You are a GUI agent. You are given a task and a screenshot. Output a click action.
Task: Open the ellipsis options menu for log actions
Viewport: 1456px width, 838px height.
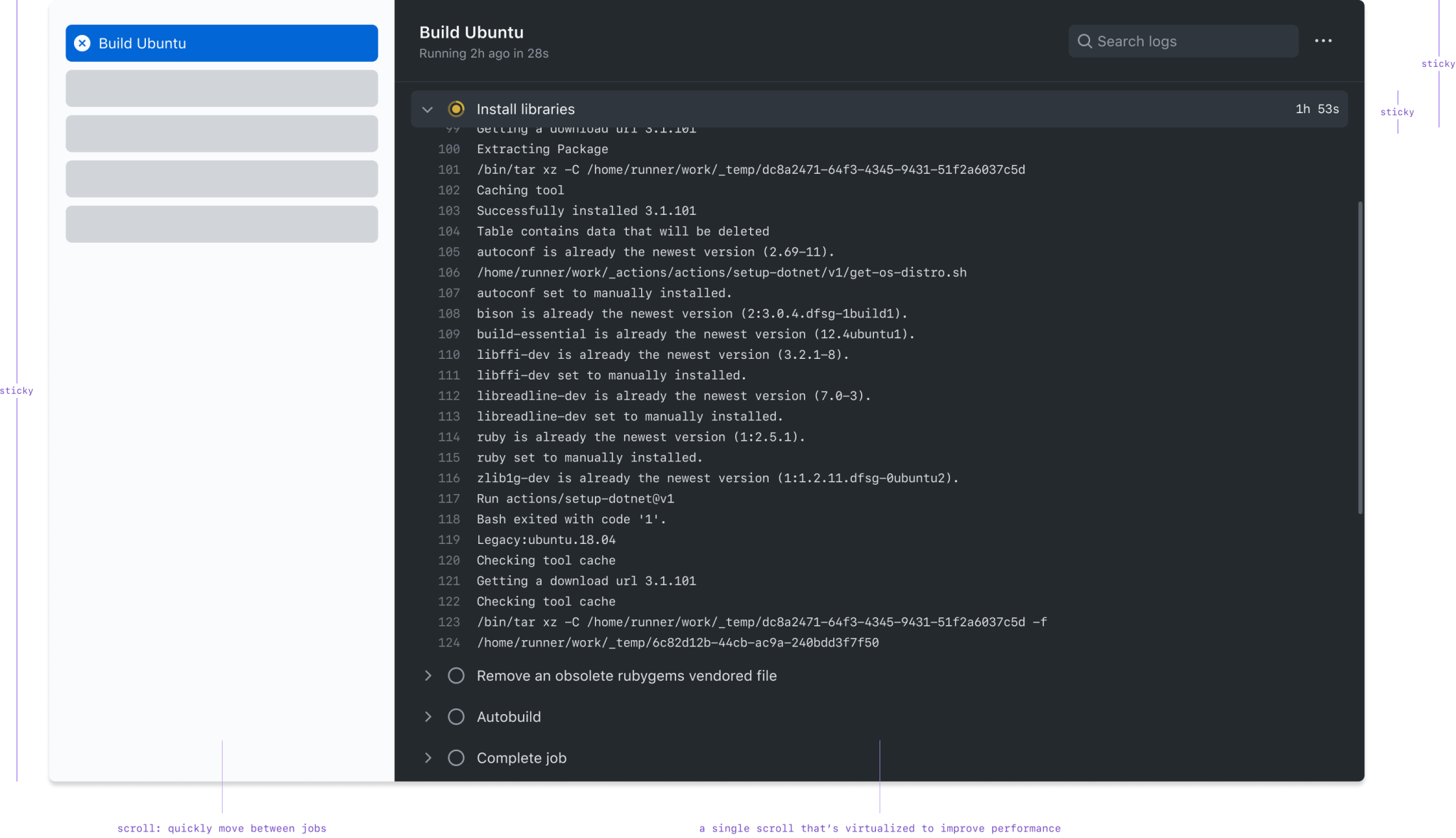click(1324, 41)
